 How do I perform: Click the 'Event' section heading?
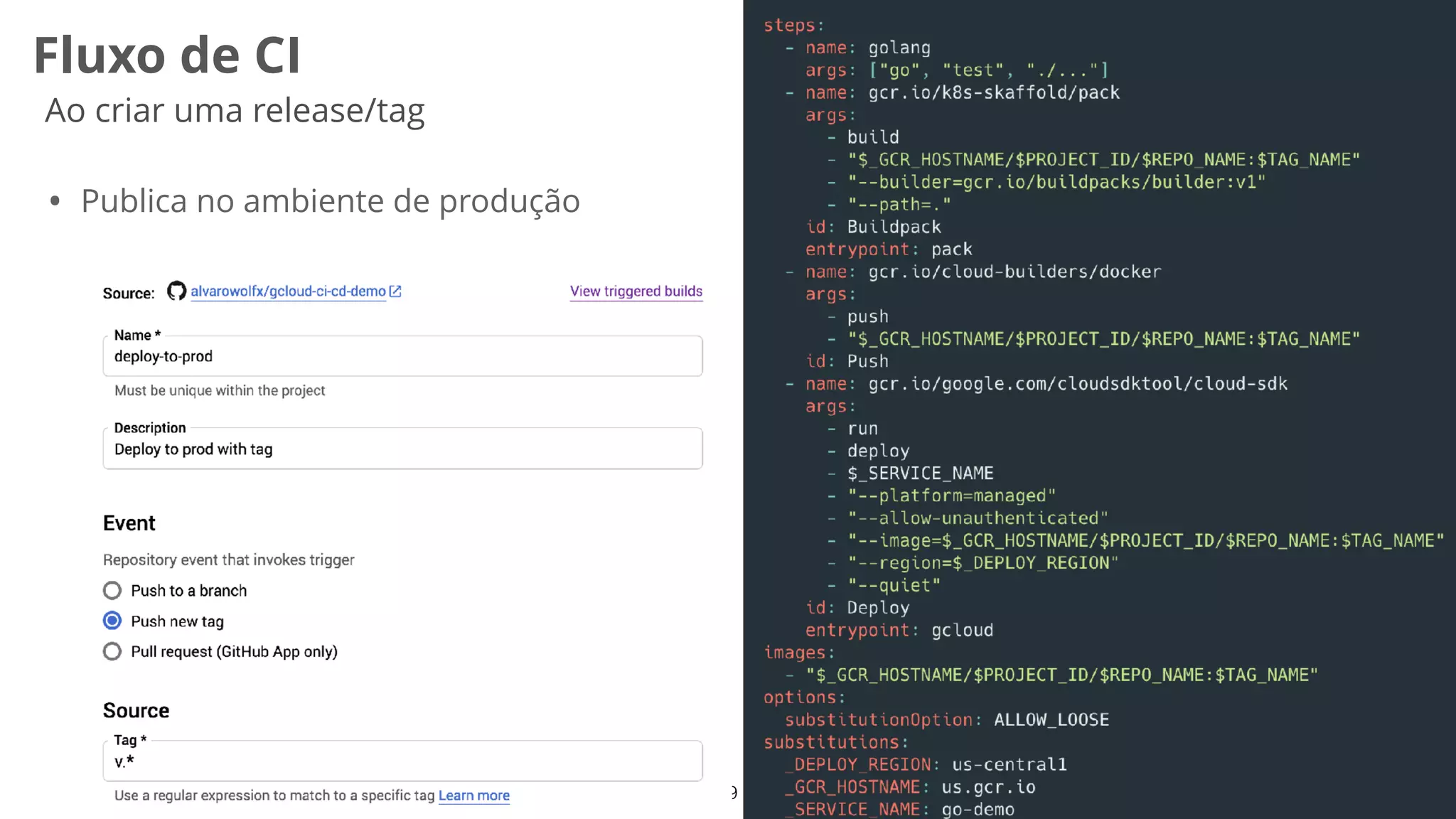pos(129,523)
